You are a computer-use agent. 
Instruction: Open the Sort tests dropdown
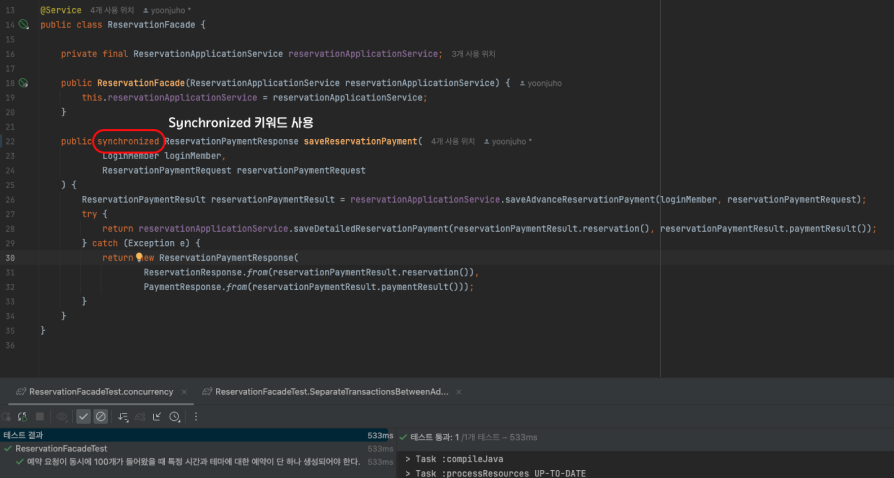point(123,417)
